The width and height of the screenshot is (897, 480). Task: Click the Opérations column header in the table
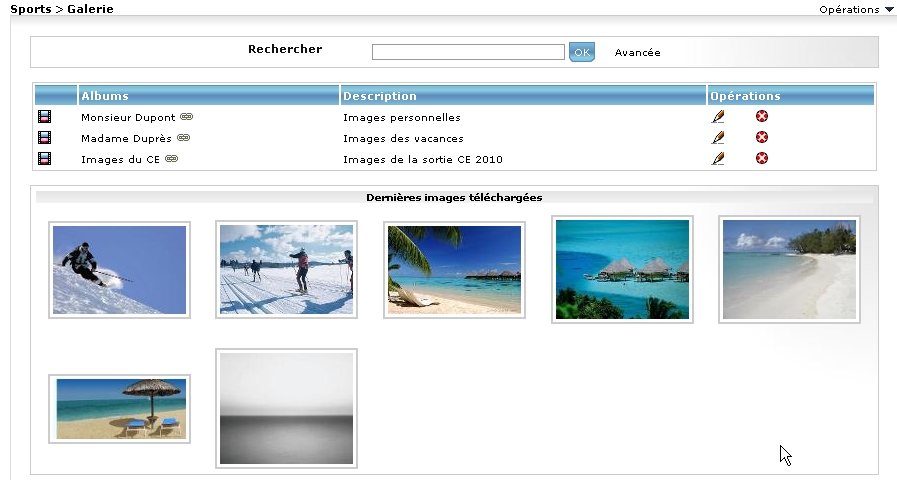tap(791, 96)
